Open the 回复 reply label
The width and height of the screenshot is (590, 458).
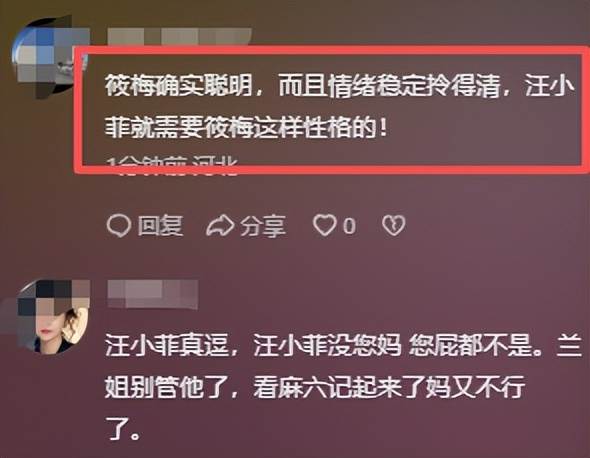click(x=160, y=226)
